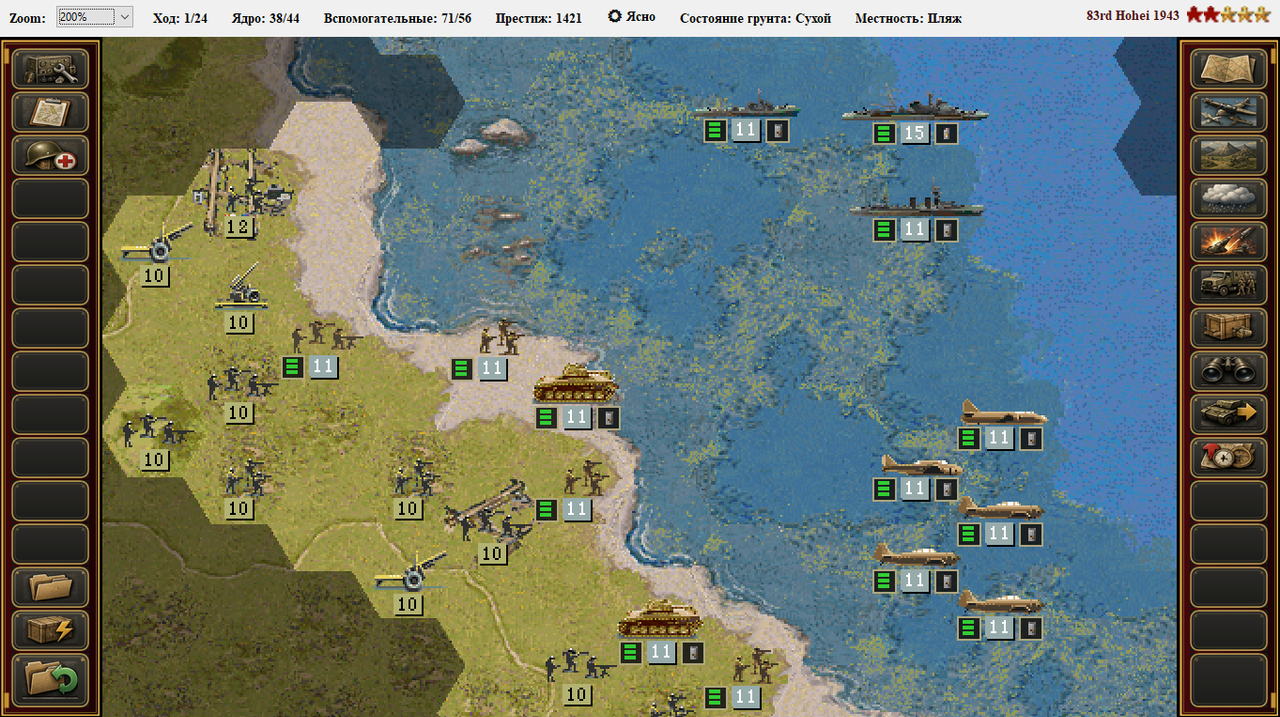Click the terrain text 'Местность: Пляж'

pos(909,18)
